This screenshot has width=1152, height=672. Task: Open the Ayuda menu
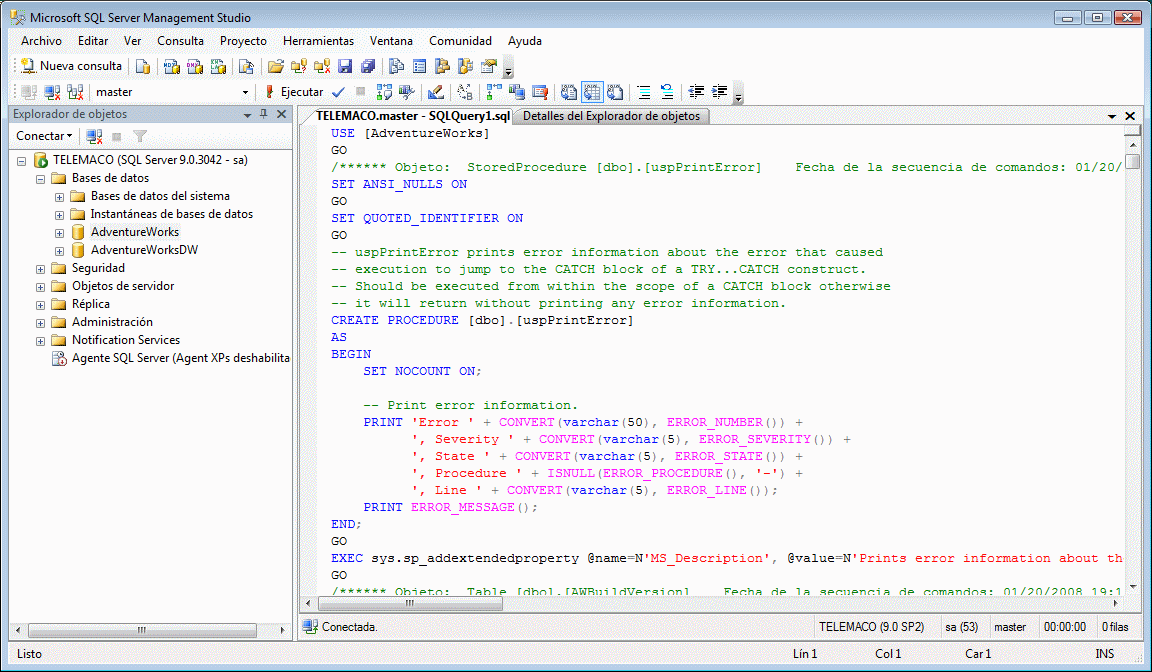pos(525,41)
